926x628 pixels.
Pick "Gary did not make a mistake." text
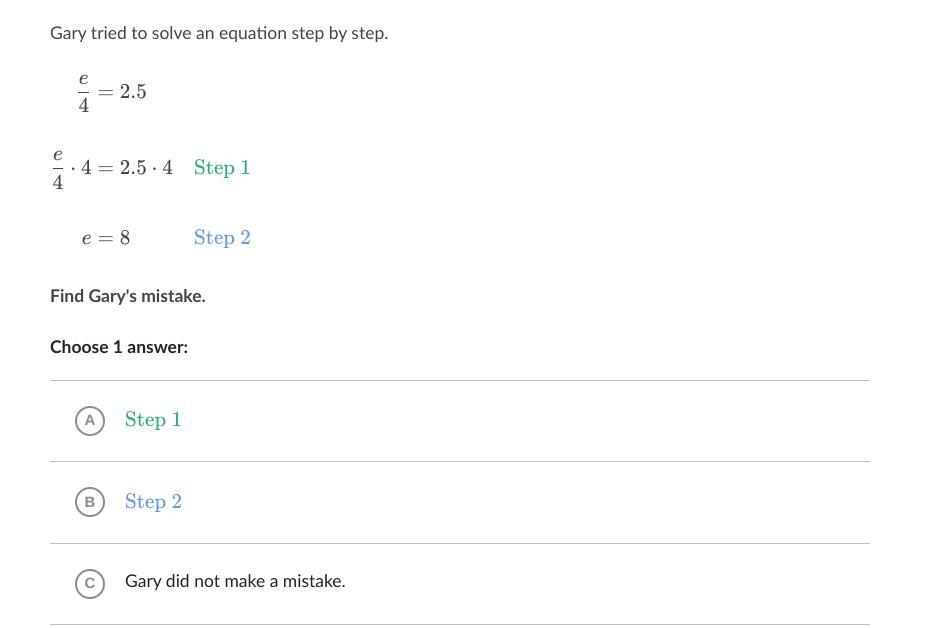click(235, 581)
